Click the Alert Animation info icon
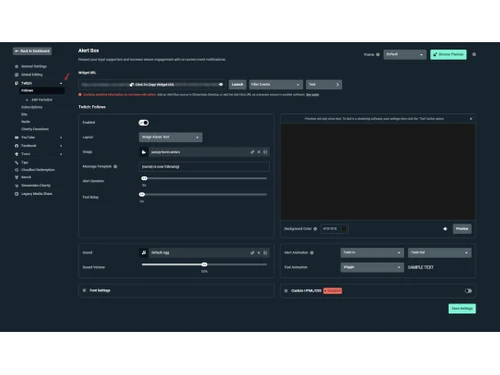500x375 pixels. point(312,253)
